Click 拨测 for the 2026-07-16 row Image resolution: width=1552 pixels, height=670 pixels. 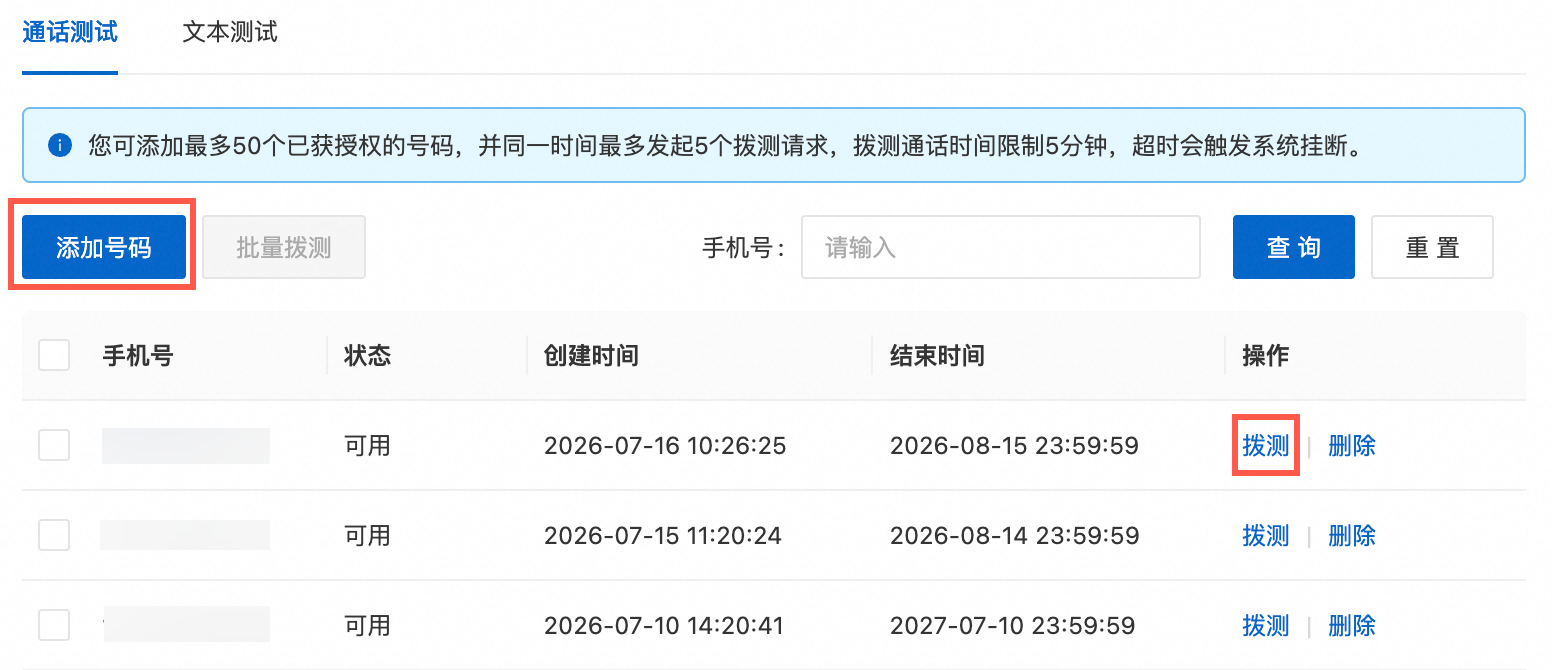pos(1265,445)
